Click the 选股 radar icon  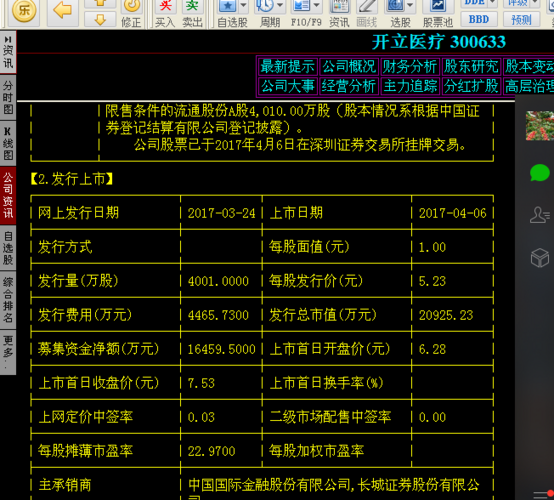[x=395, y=6]
